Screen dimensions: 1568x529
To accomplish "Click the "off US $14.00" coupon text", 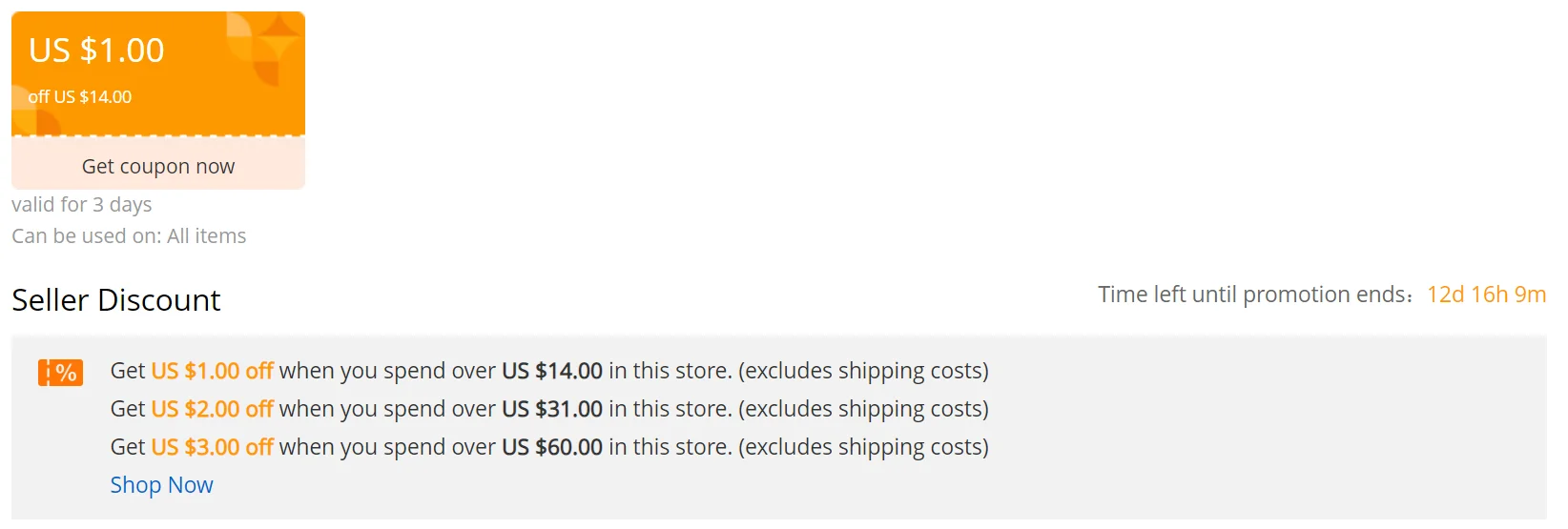I will (80, 97).
